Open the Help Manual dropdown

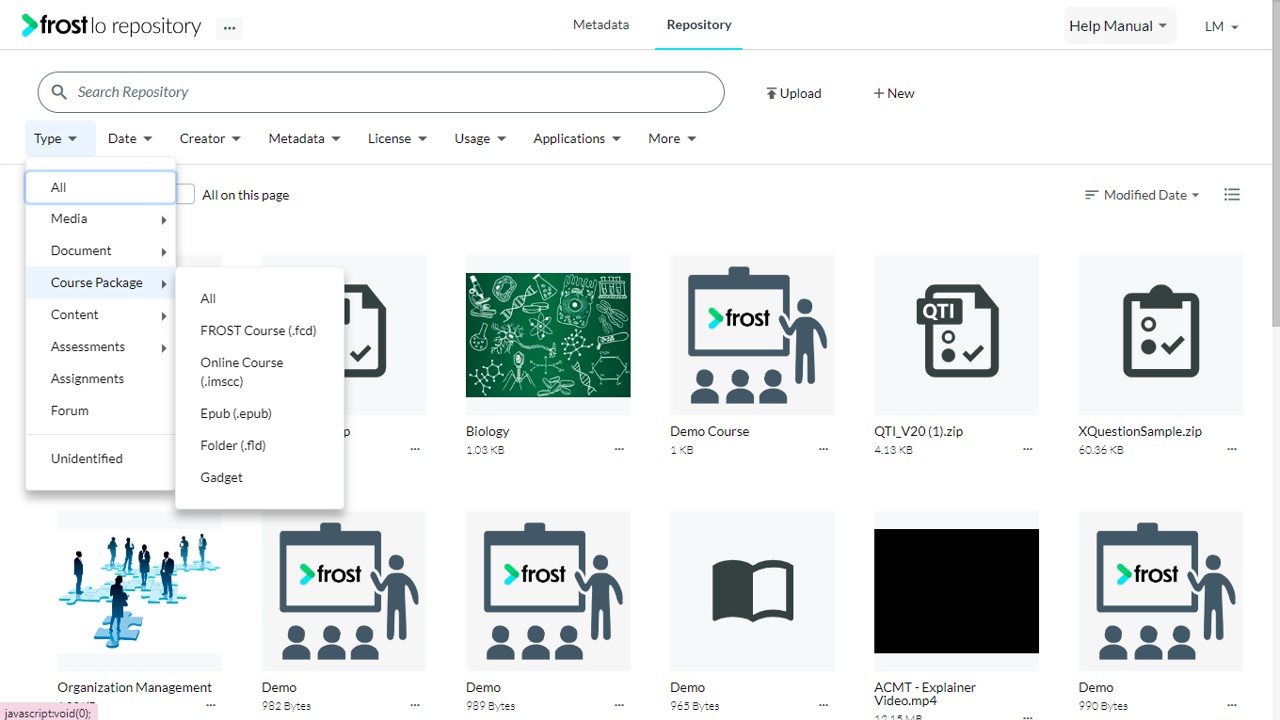click(1119, 26)
